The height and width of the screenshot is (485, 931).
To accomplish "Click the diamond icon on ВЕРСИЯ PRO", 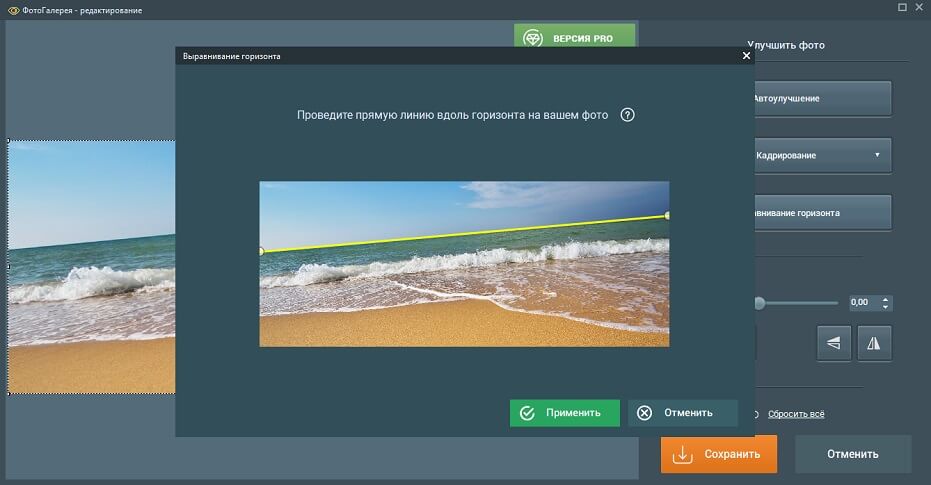I will click(535, 39).
